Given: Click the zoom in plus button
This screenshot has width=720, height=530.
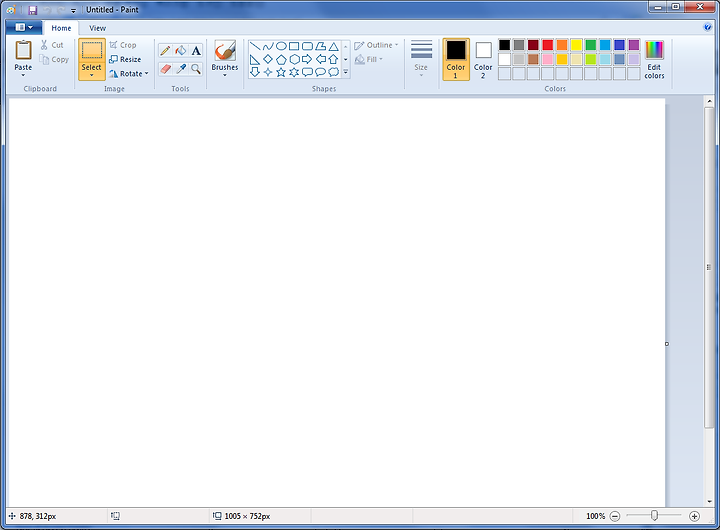Looking at the screenshot, I should [694, 516].
